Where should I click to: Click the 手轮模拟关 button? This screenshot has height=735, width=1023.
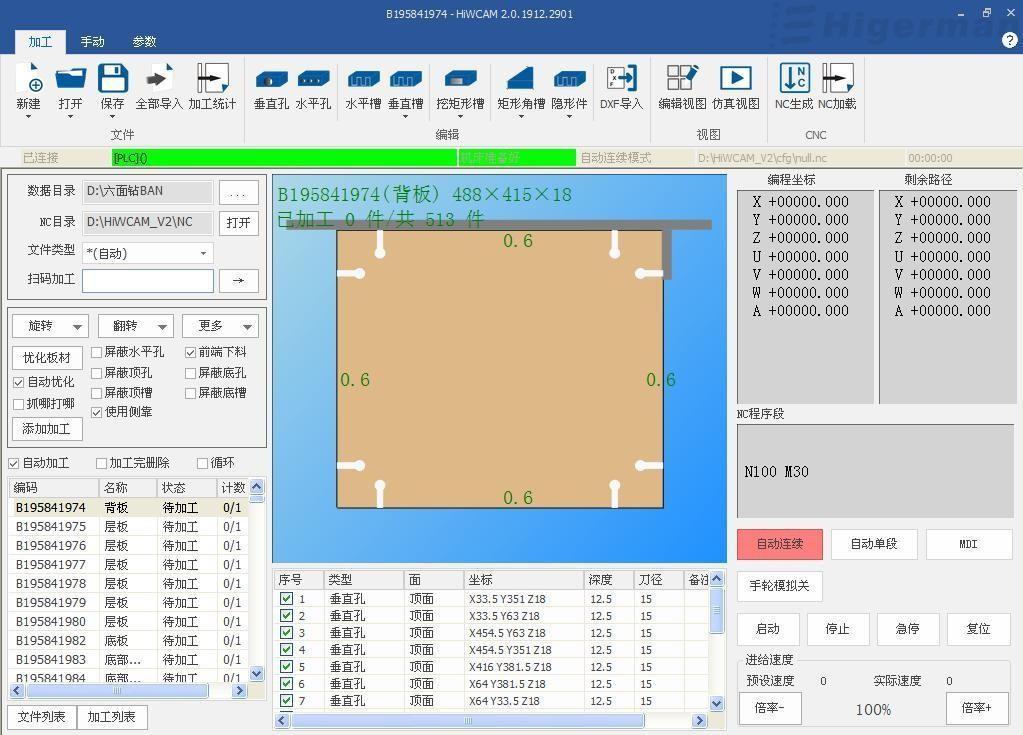[x=780, y=586]
